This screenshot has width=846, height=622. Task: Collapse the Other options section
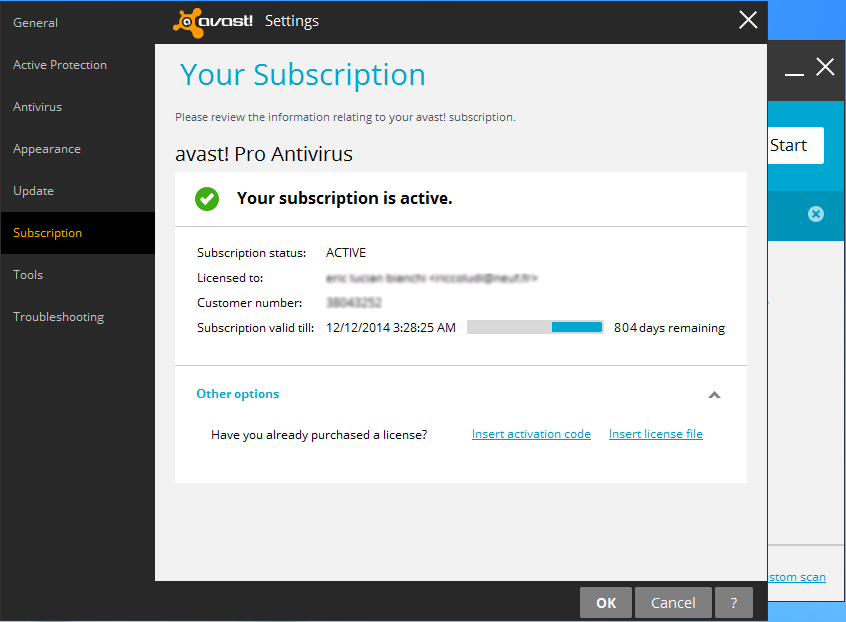coord(714,395)
